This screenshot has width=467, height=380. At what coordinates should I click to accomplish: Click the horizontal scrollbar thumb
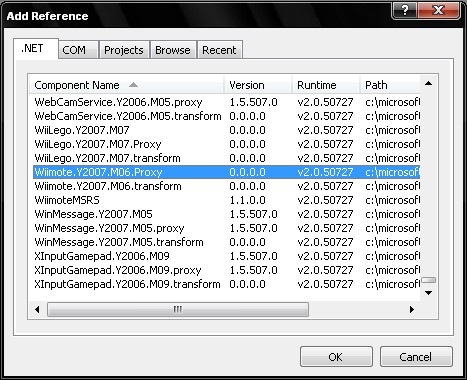tap(178, 310)
